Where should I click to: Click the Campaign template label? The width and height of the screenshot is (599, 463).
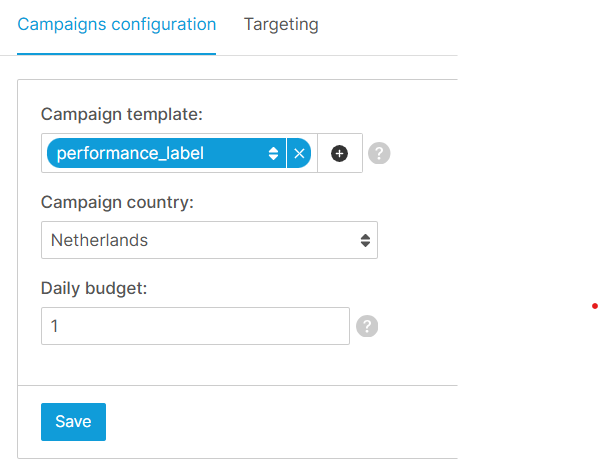tap(122, 114)
